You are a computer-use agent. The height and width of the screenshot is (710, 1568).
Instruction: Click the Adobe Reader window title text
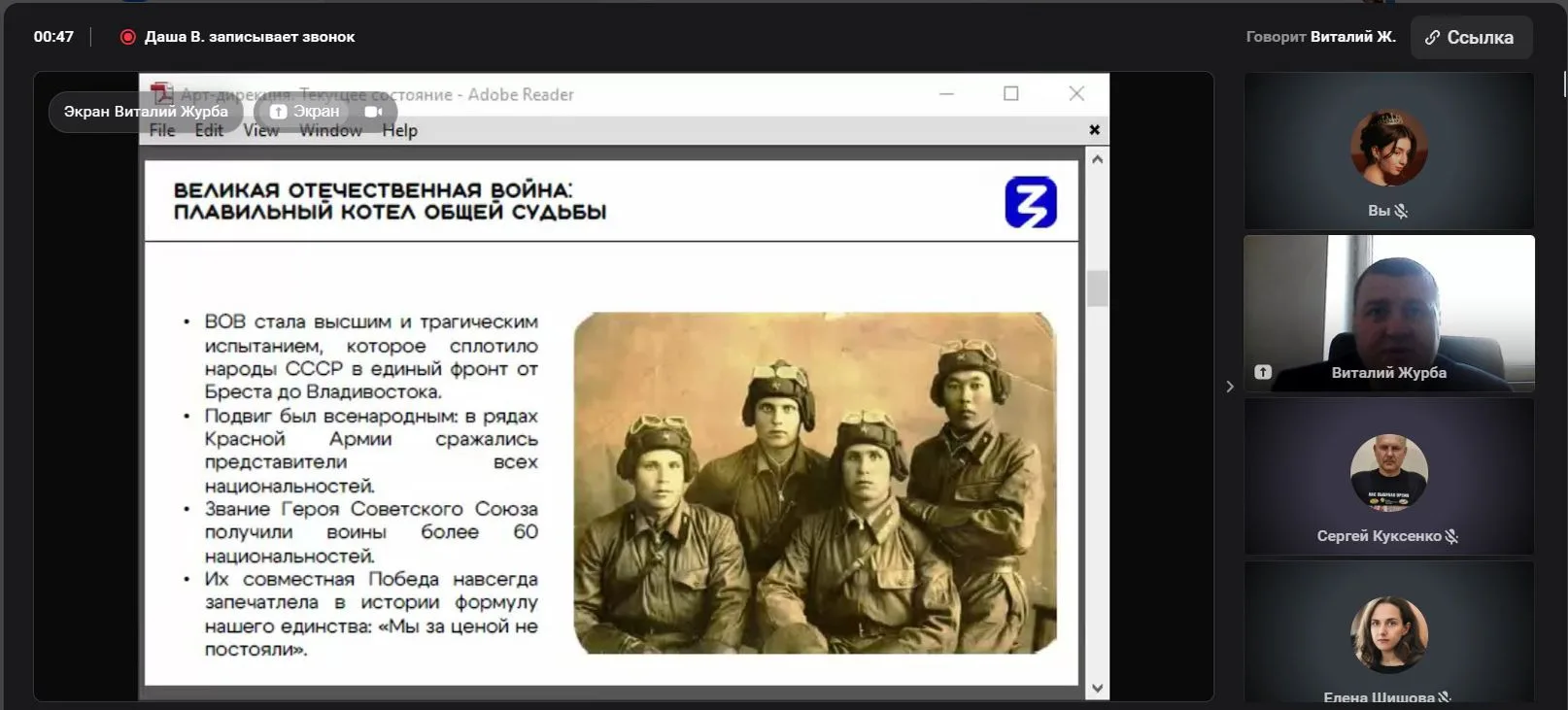pos(377,94)
